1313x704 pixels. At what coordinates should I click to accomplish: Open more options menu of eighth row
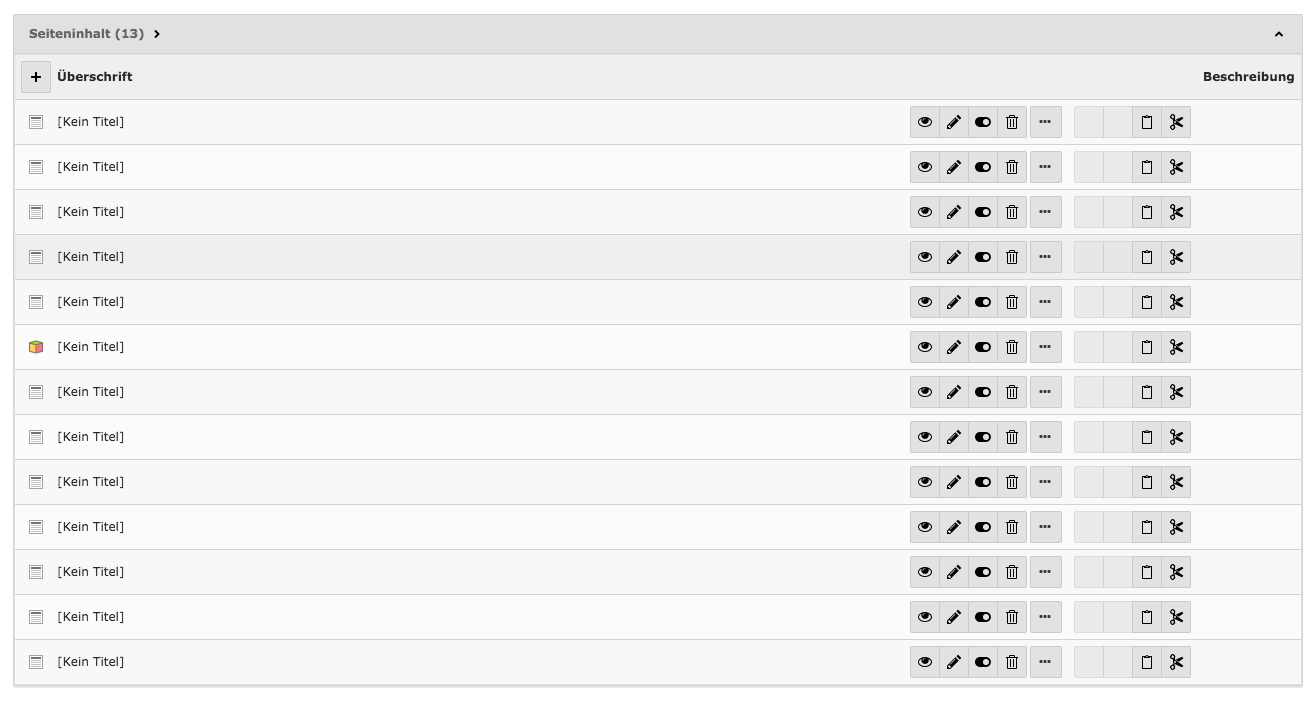1045,437
